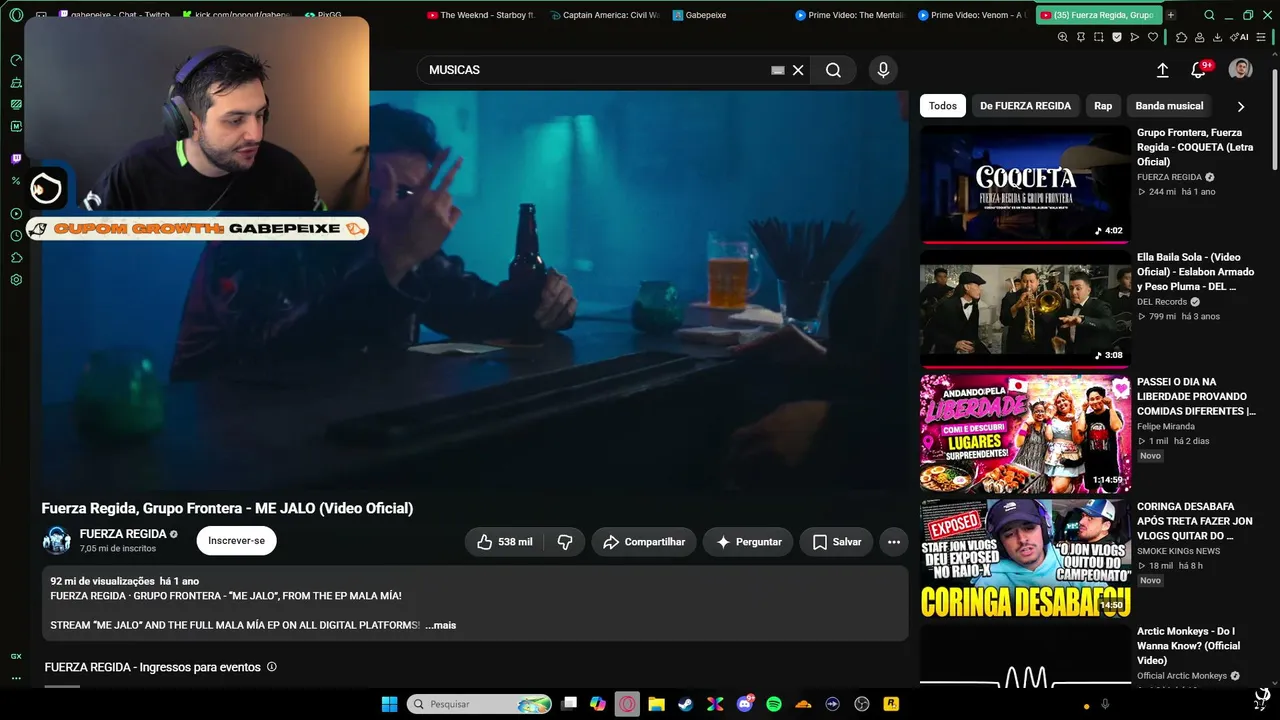Open the Arctic Monkeys Do I Wanna Know title
The width and height of the screenshot is (1280, 720).
[x=1188, y=646]
